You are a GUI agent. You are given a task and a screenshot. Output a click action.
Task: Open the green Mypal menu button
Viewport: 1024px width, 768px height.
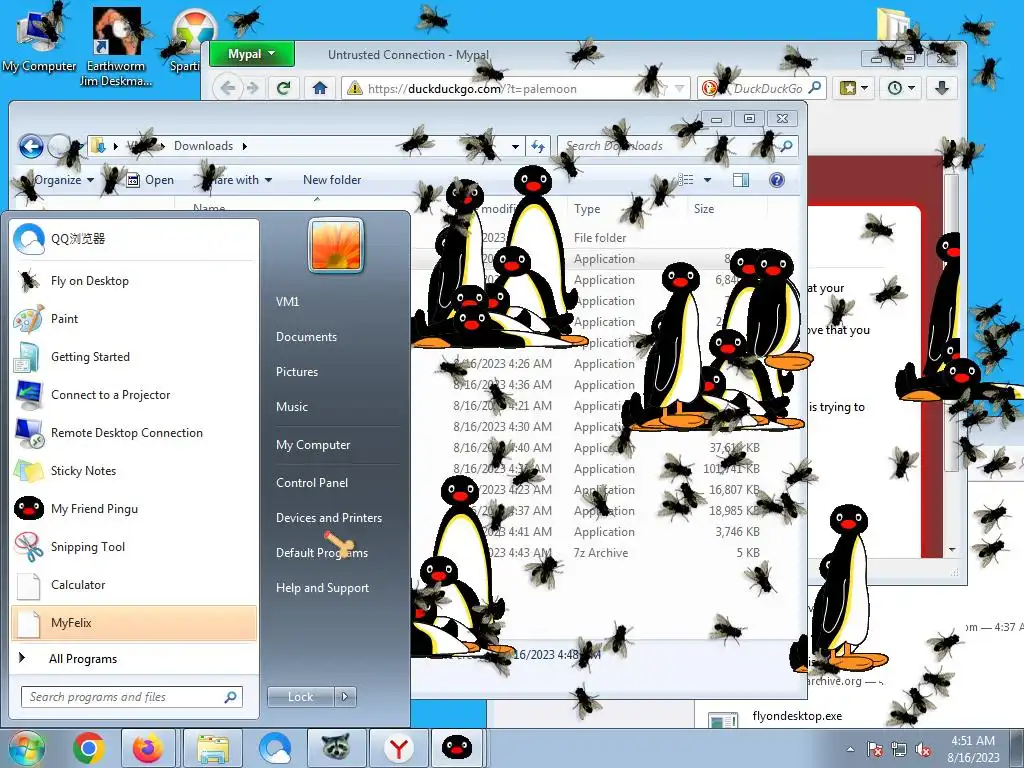(x=251, y=54)
